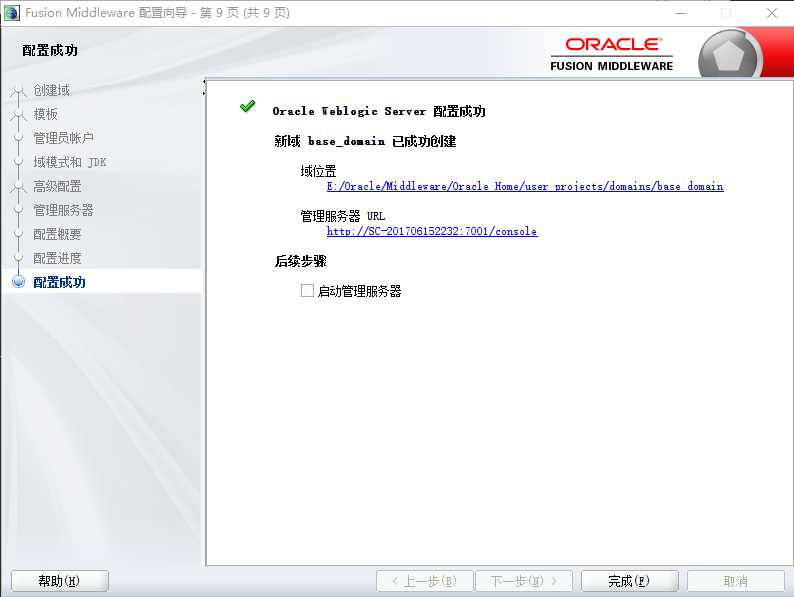Image resolution: width=794 pixels, height=597 pixels.
Task: Select the current 配置成功 step
Action: (x=59, y=282)
